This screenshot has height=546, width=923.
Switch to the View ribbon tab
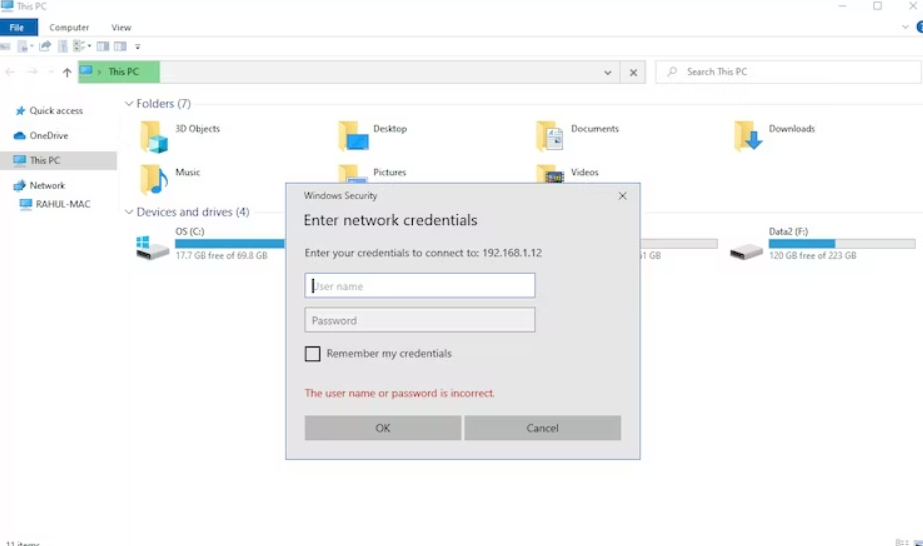click(121, 27)
